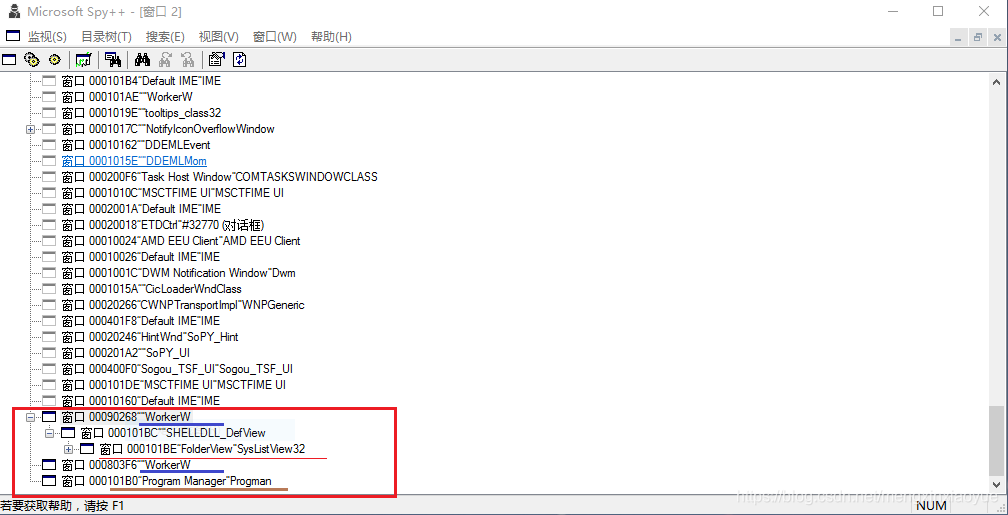
Task: Select row 0001019E tooltips_class32
Action: click(x=141, y=113)
